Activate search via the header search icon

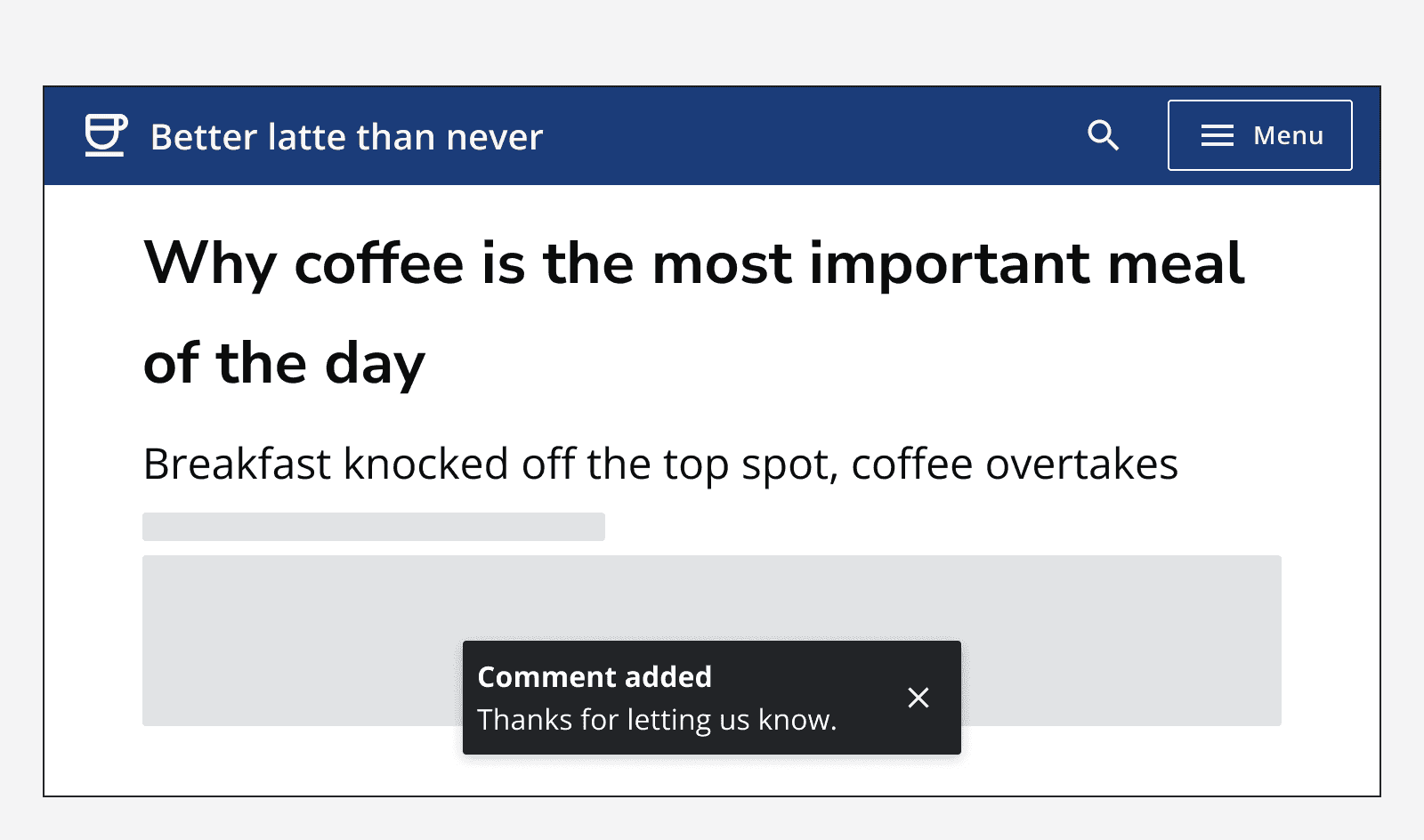tap(1104, 135)
